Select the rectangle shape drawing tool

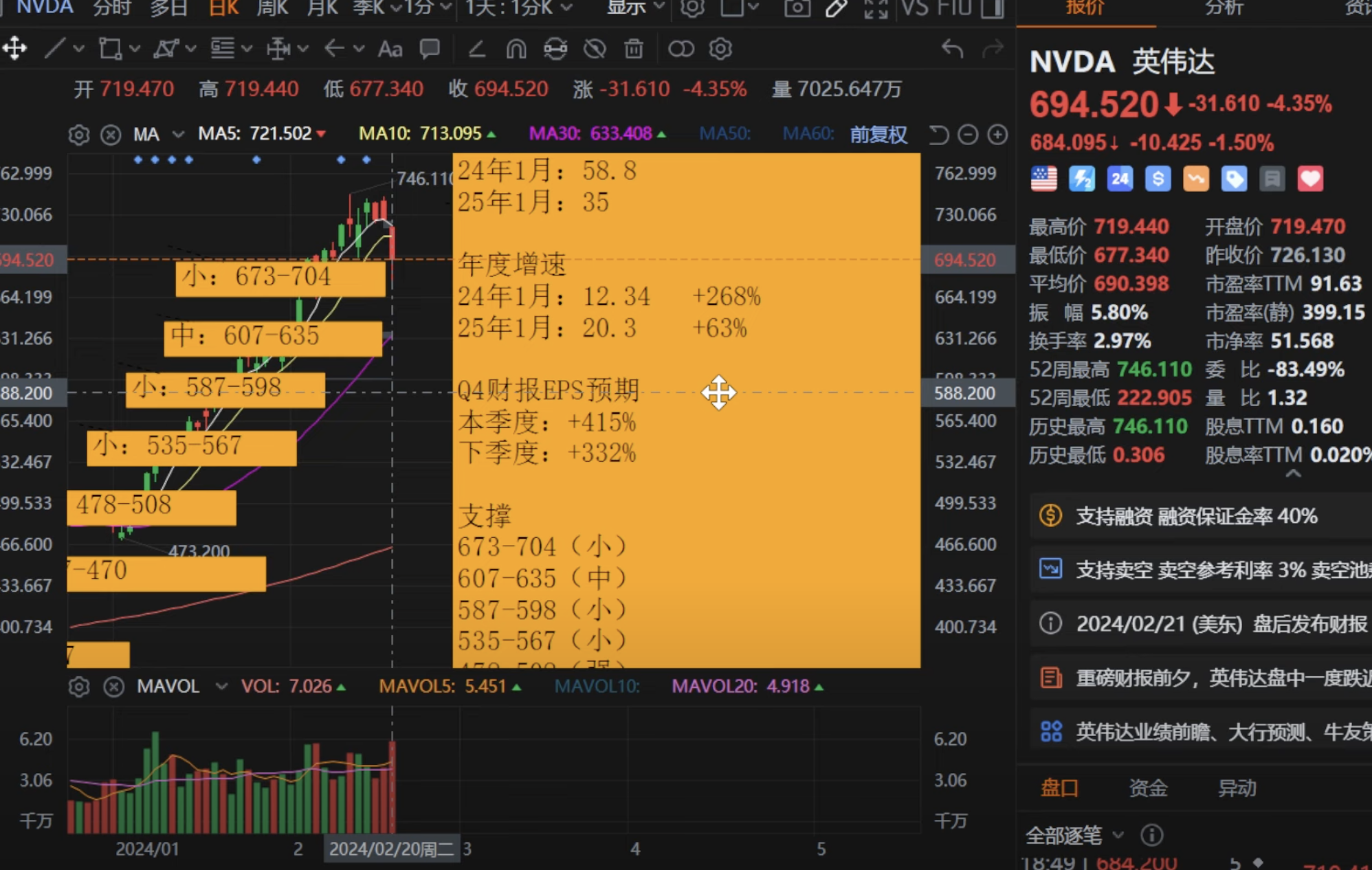tap(110, 49)
